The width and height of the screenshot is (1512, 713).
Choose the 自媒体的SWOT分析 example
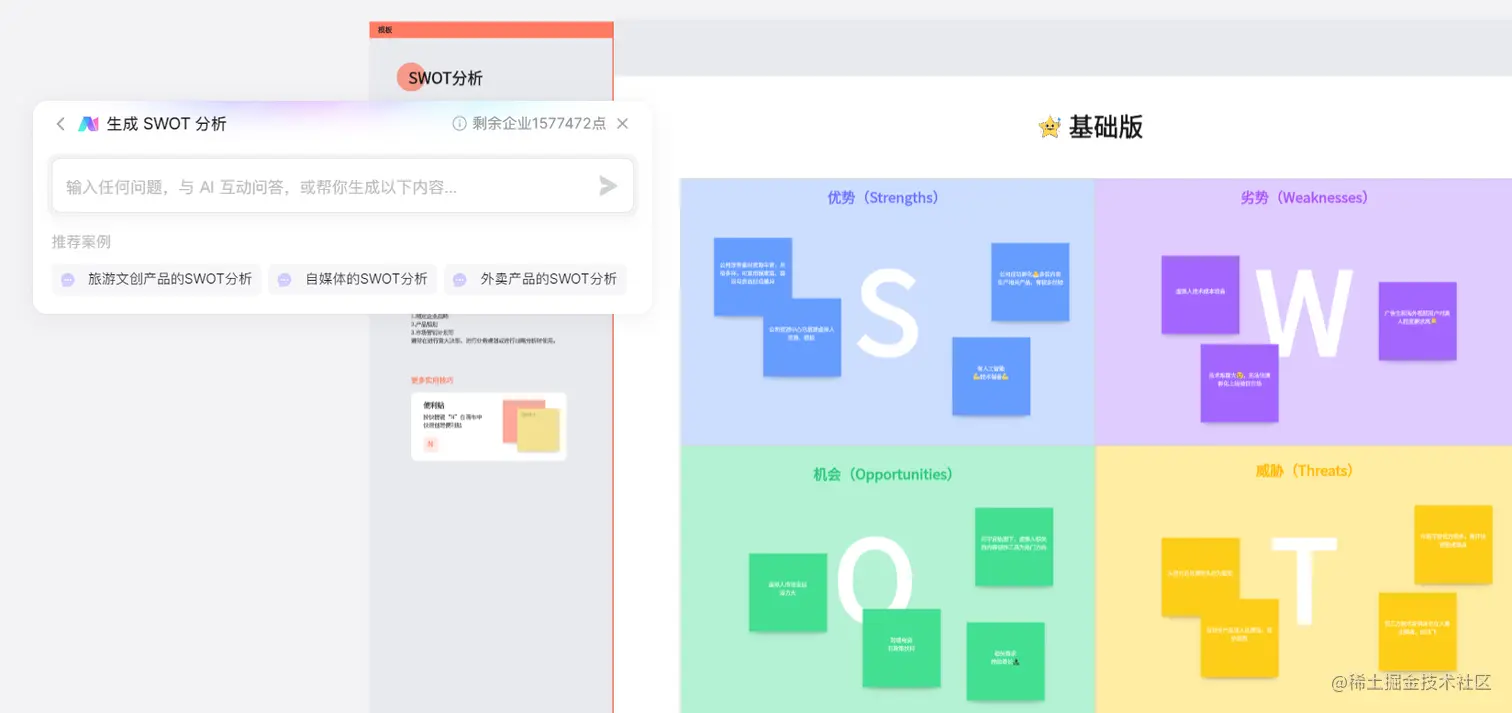pos(353,279)
